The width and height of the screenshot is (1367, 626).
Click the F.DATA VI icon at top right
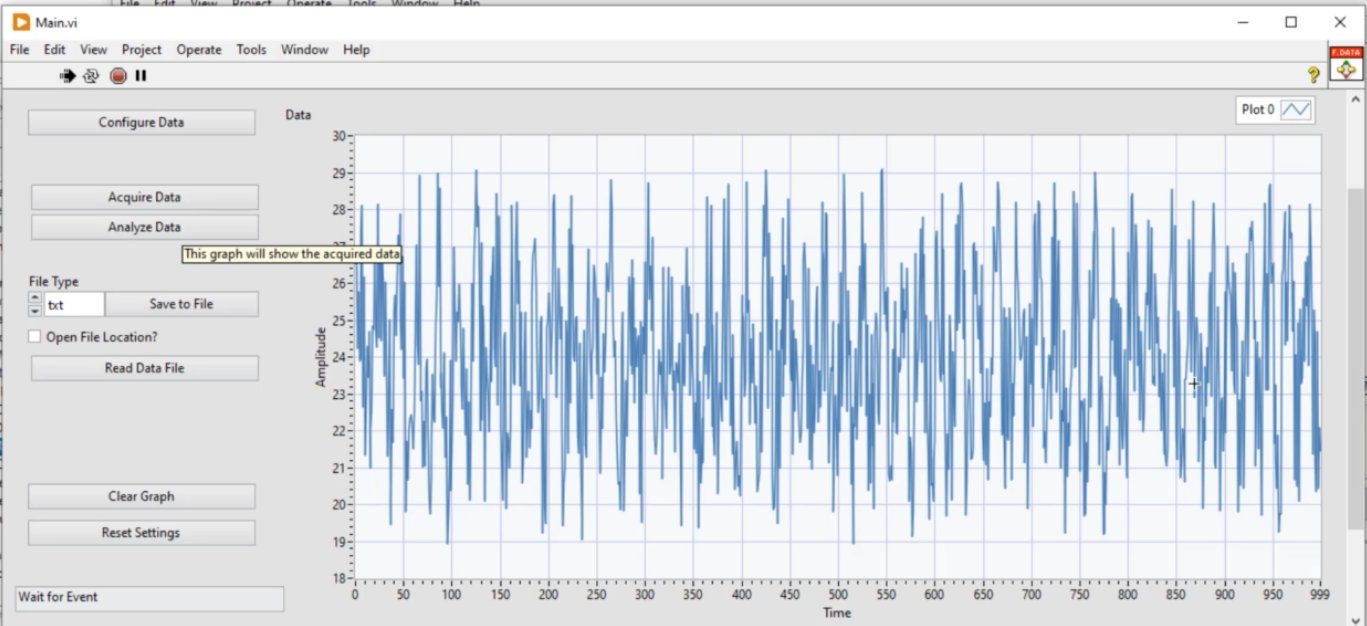[1346, 65]
